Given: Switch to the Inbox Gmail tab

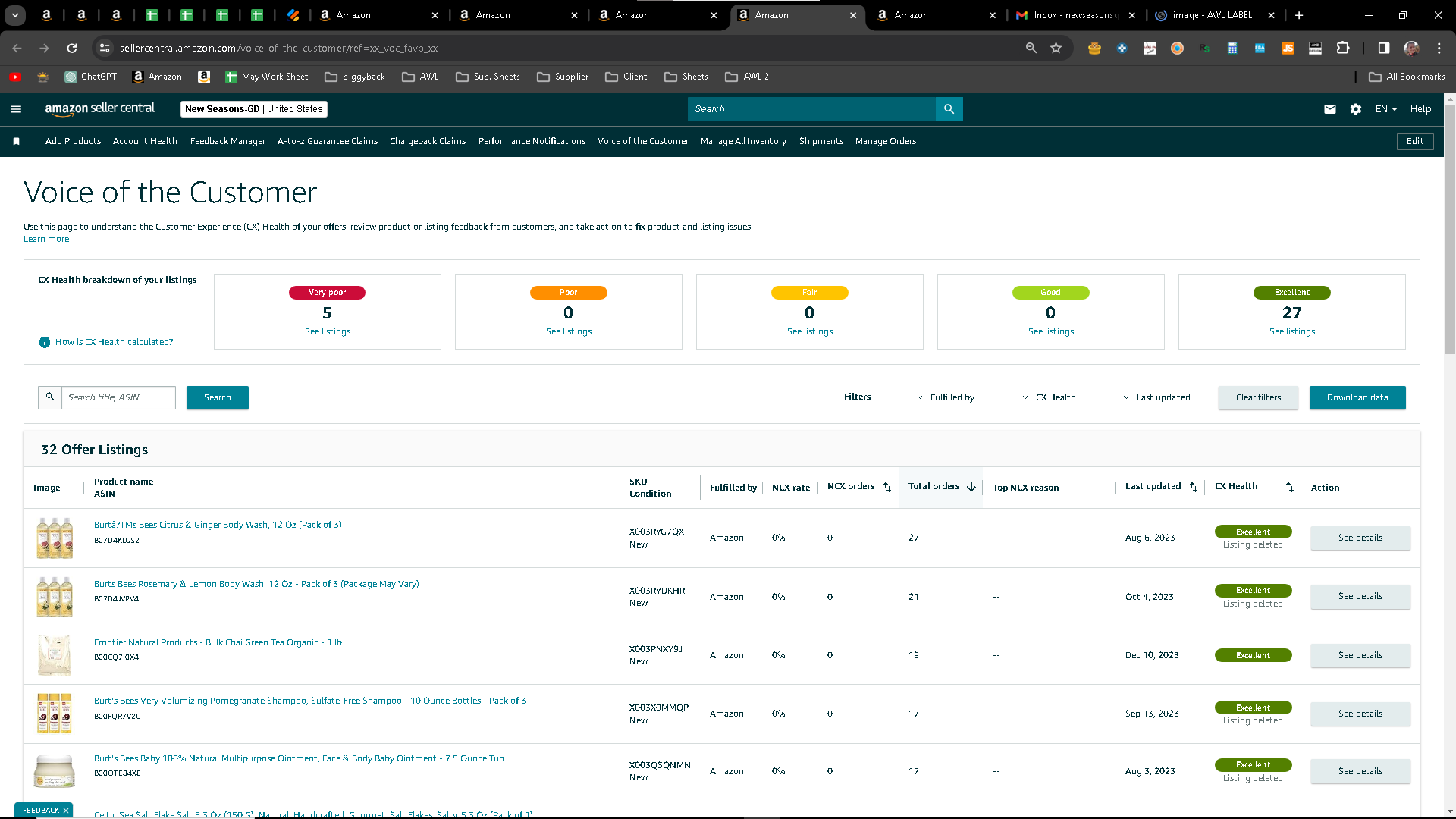Looking at the screenshot, I should pyautogui.click(x=1076, y=15).
